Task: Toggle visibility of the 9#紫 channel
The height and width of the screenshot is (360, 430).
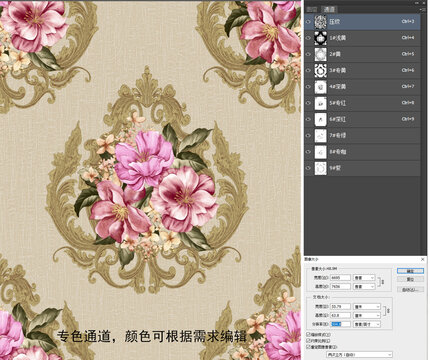Action: click(308, 168)
